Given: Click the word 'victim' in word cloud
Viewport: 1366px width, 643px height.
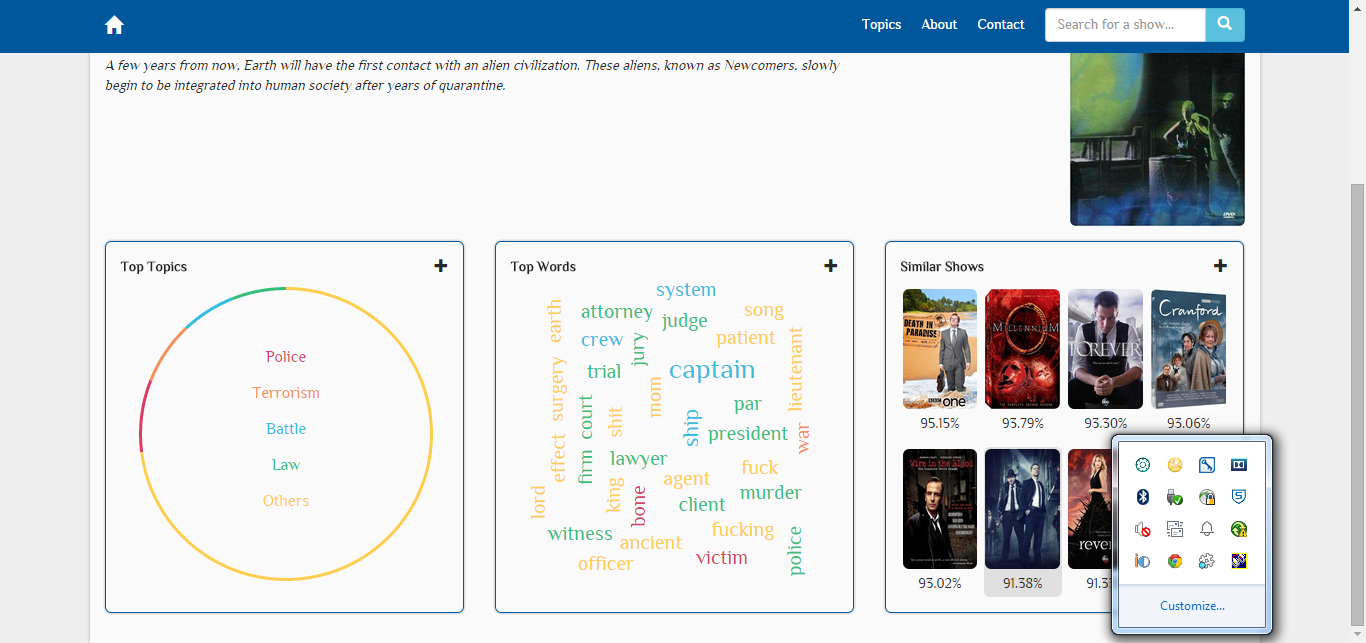Looking at the screenshot, I should point(722,557).
